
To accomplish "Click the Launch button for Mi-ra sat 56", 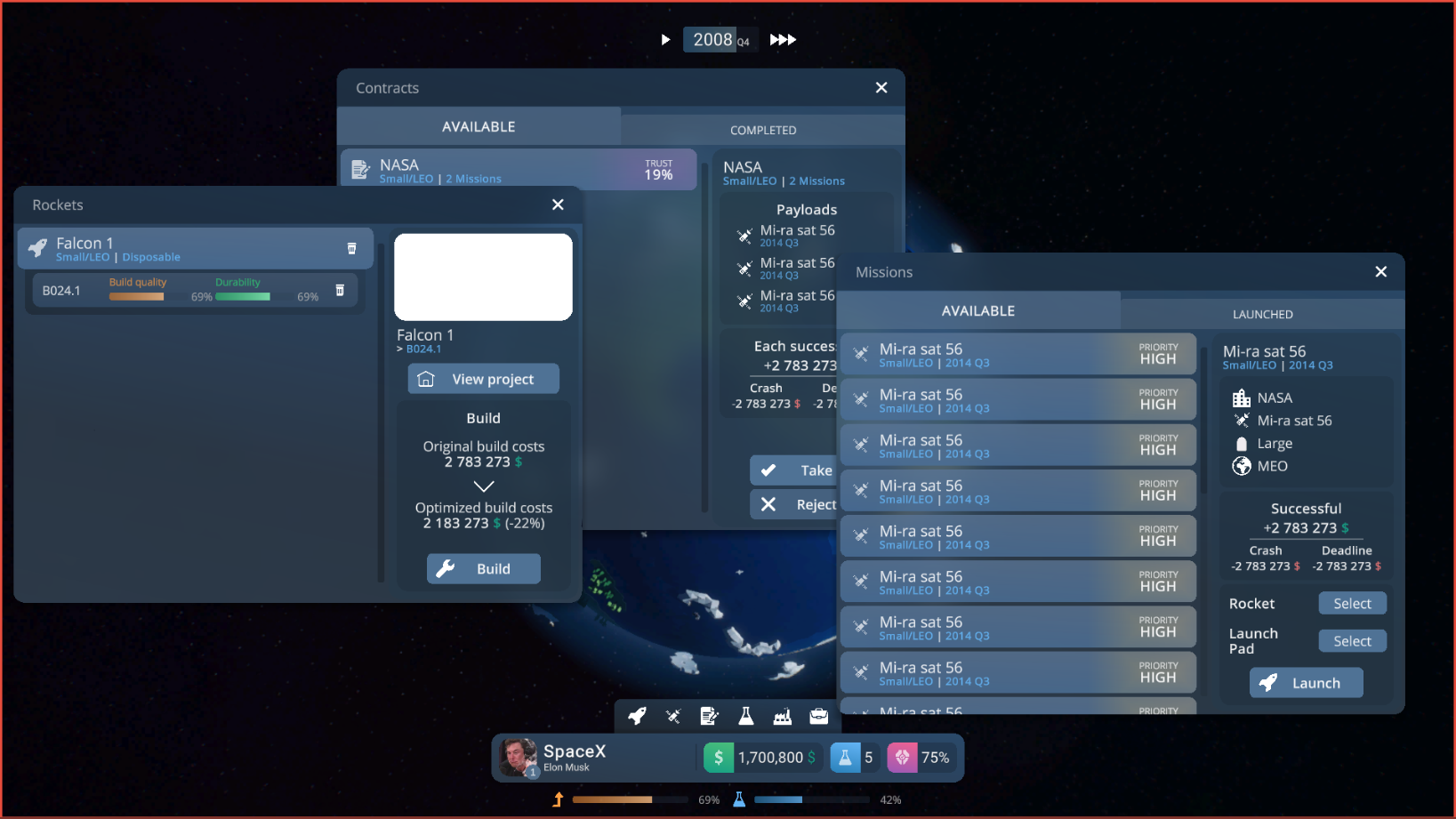I will [x=1306, y=683].
